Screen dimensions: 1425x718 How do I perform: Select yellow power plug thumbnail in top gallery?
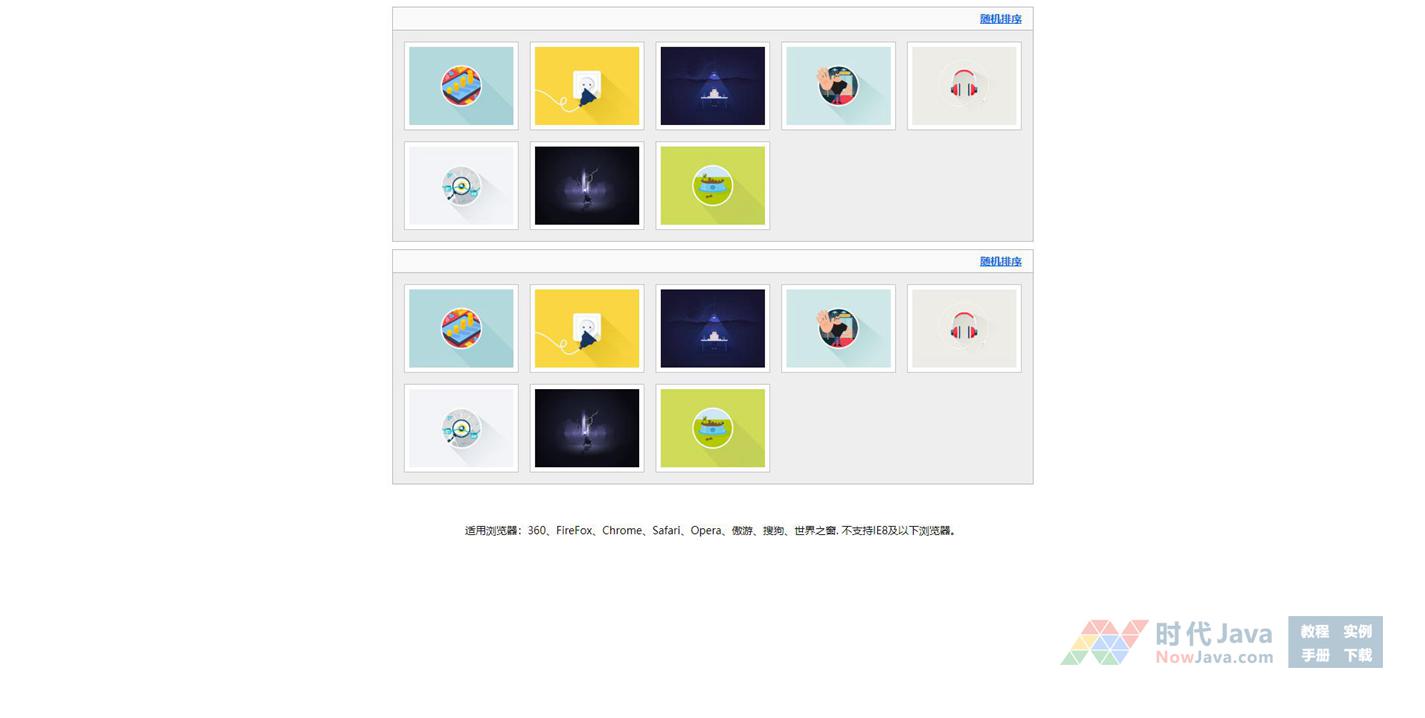pyautogui.click(x=587, y=86)
